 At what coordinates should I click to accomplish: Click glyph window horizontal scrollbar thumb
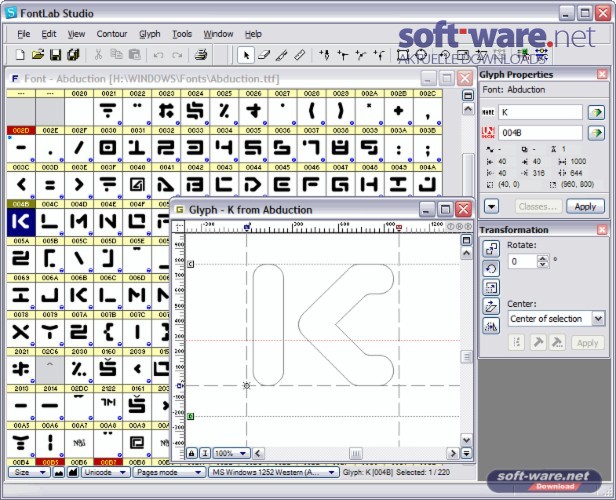pyautogui.click(x=356, y=453)
